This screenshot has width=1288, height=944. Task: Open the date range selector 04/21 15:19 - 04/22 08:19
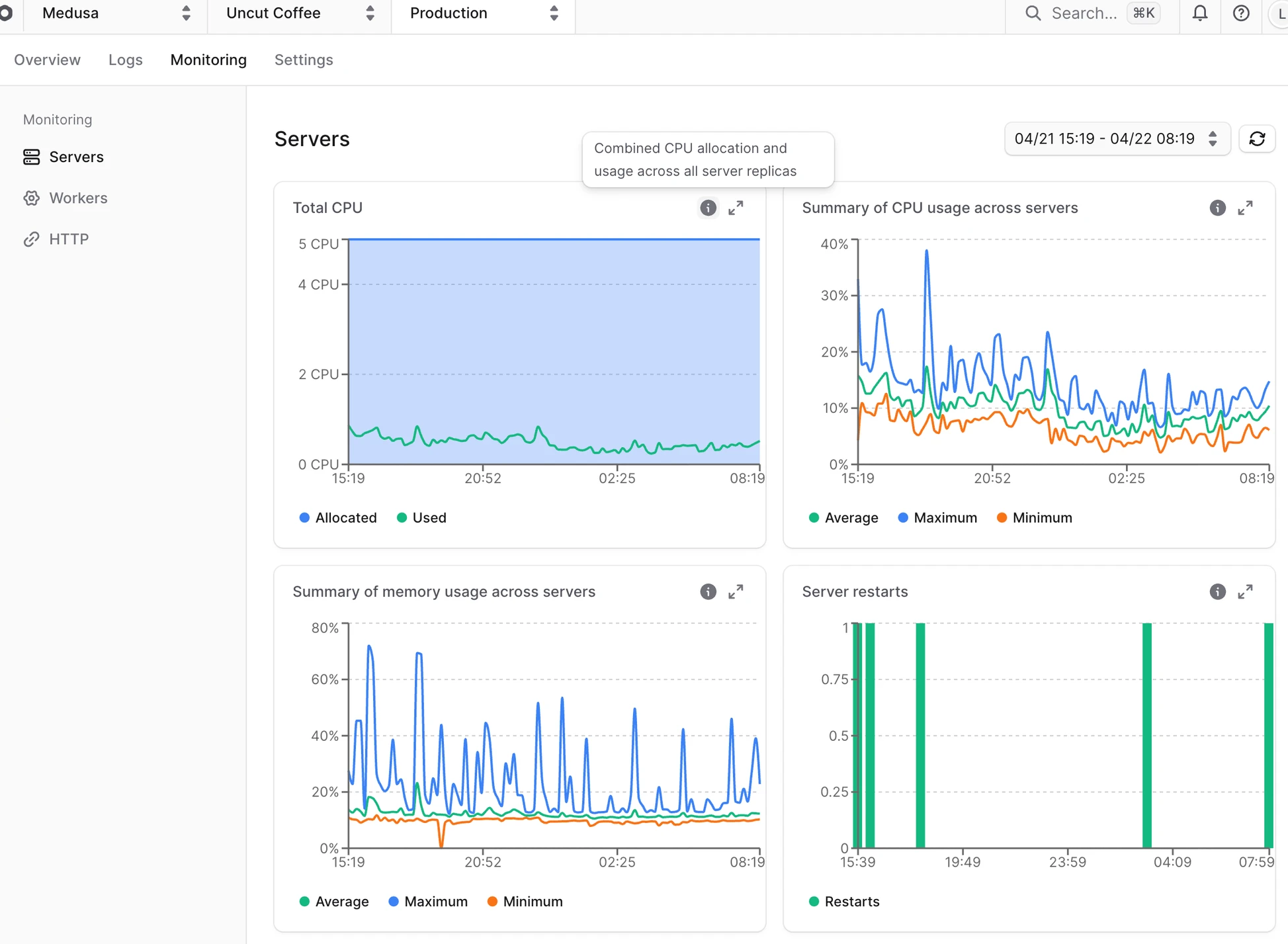1117,139
